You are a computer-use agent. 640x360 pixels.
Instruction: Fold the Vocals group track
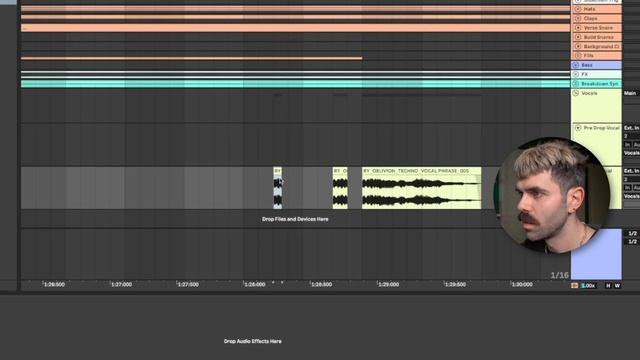[576, 93]
